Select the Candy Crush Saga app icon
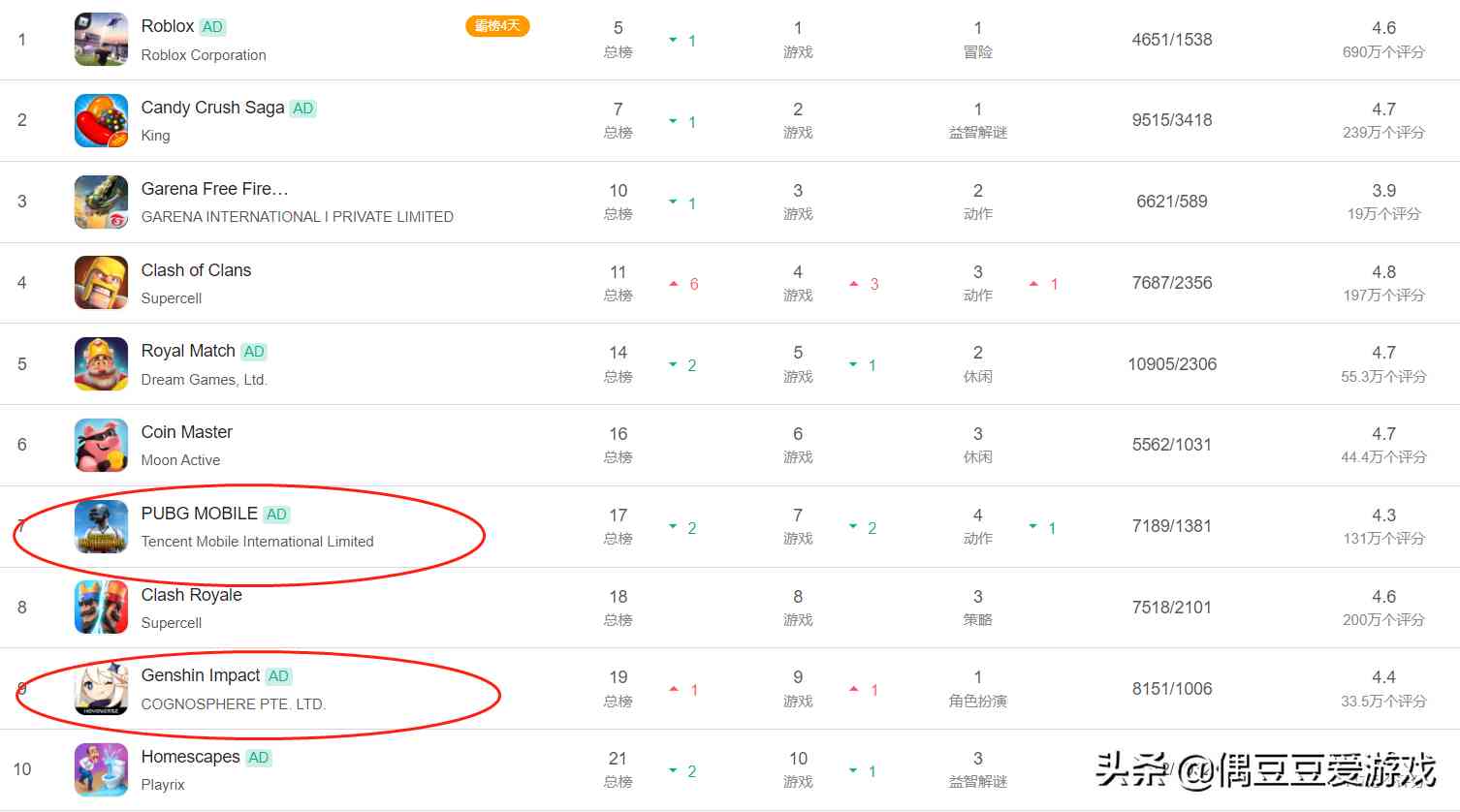Viewport: 1460px width, 812px height. (102, 120)
